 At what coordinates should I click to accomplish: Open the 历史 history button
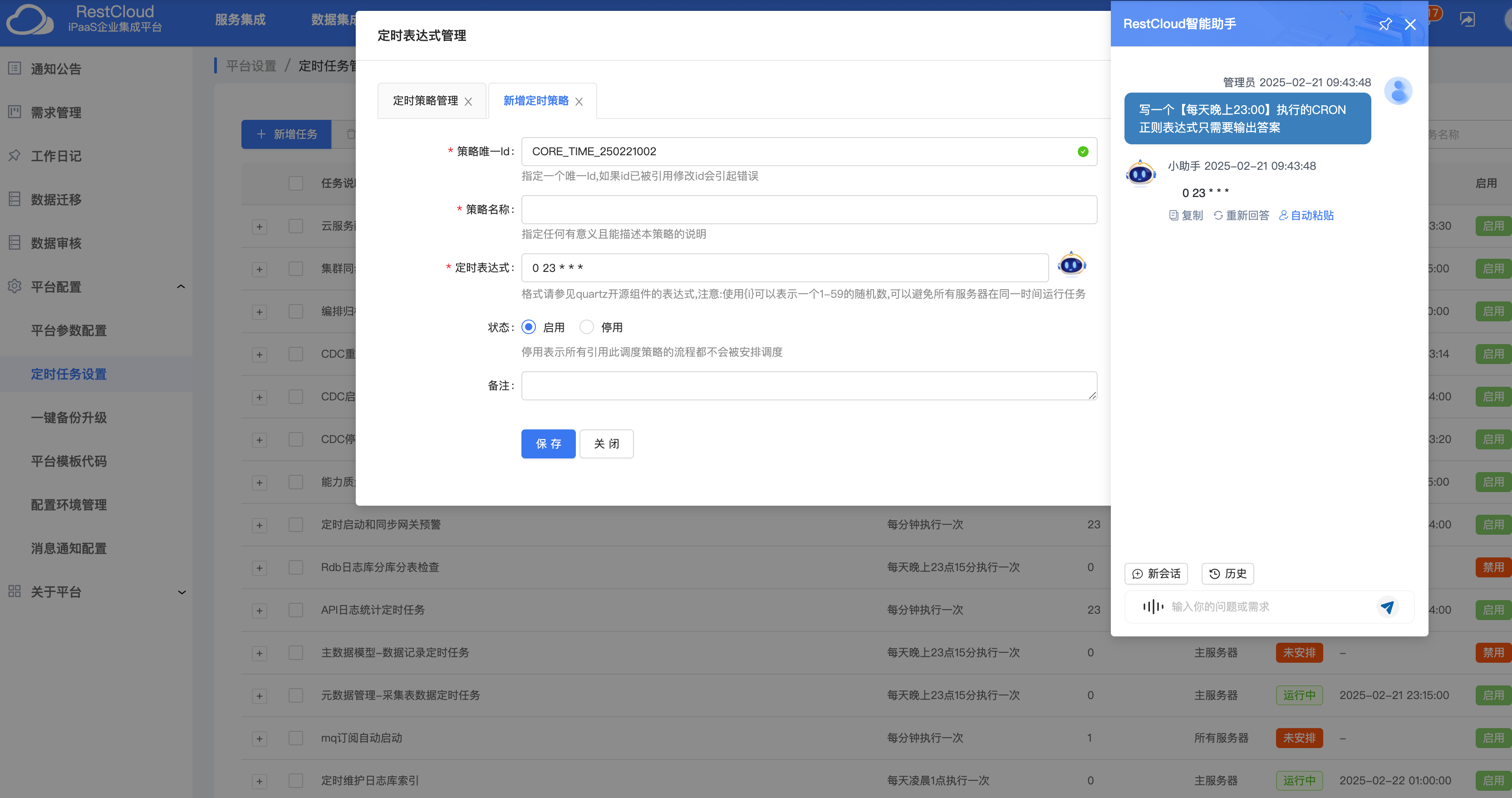(1227, 573)
